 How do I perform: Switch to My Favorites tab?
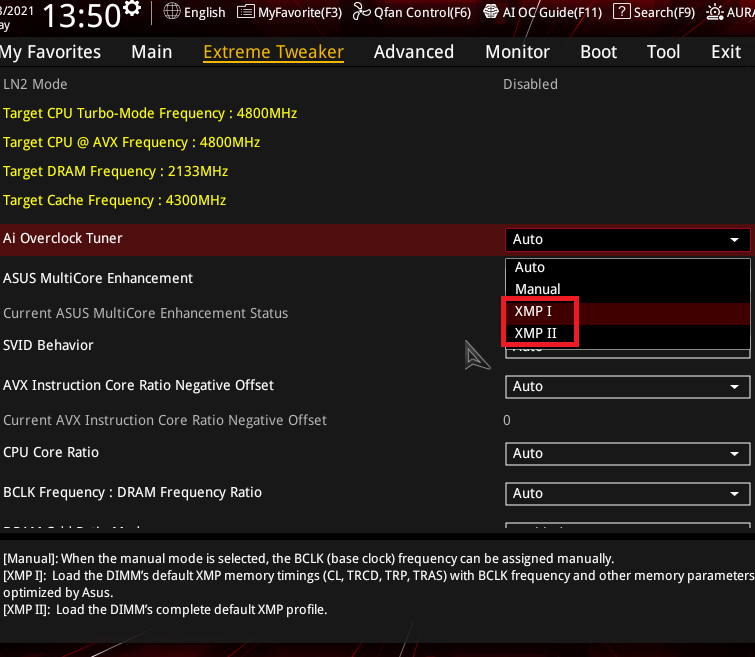[x=51, y=52]
